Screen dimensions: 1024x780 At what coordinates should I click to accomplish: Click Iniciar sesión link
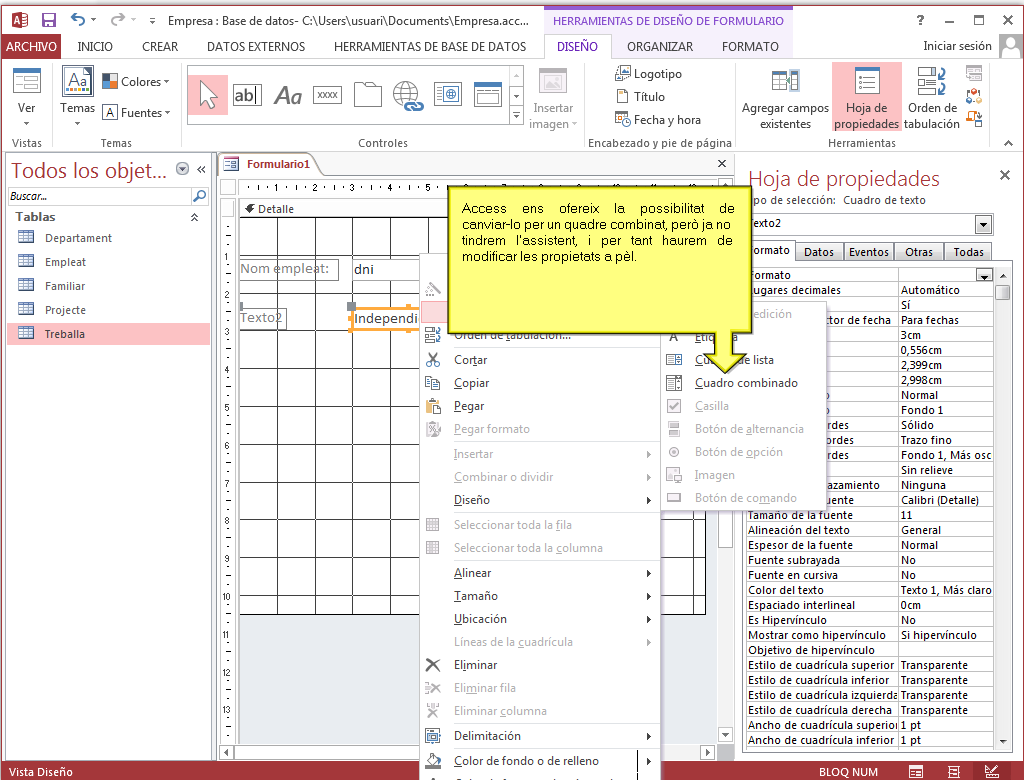pos(957,46)
